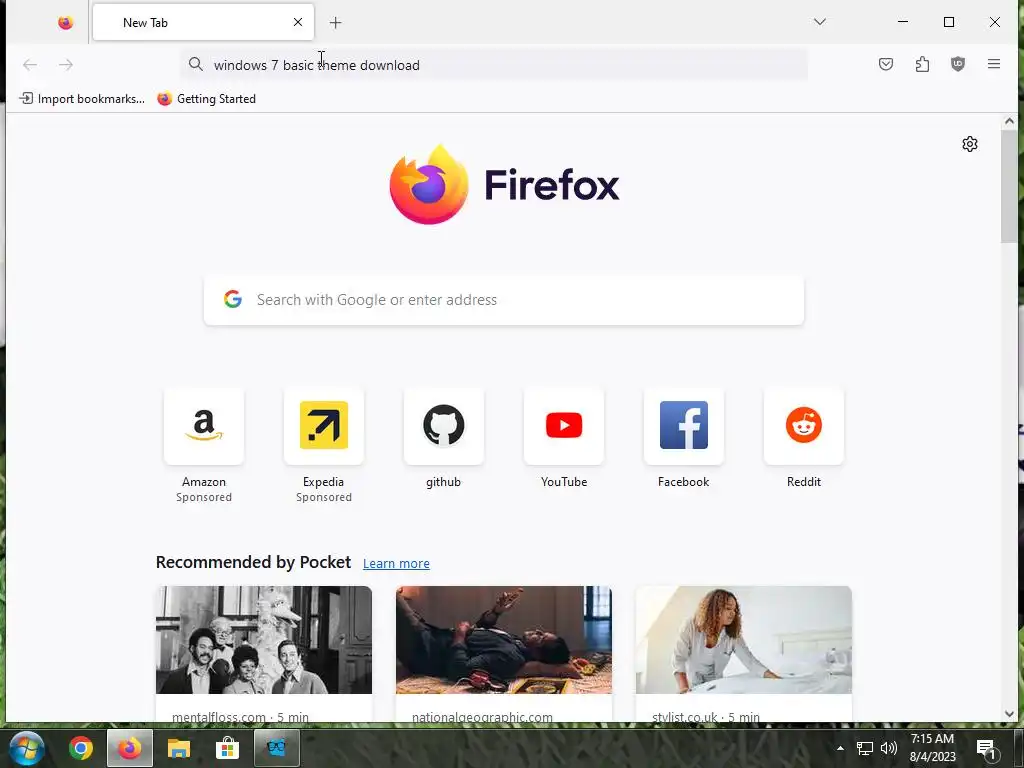Click the taskbar clock showing 7:15 AM

coord(933,748)
